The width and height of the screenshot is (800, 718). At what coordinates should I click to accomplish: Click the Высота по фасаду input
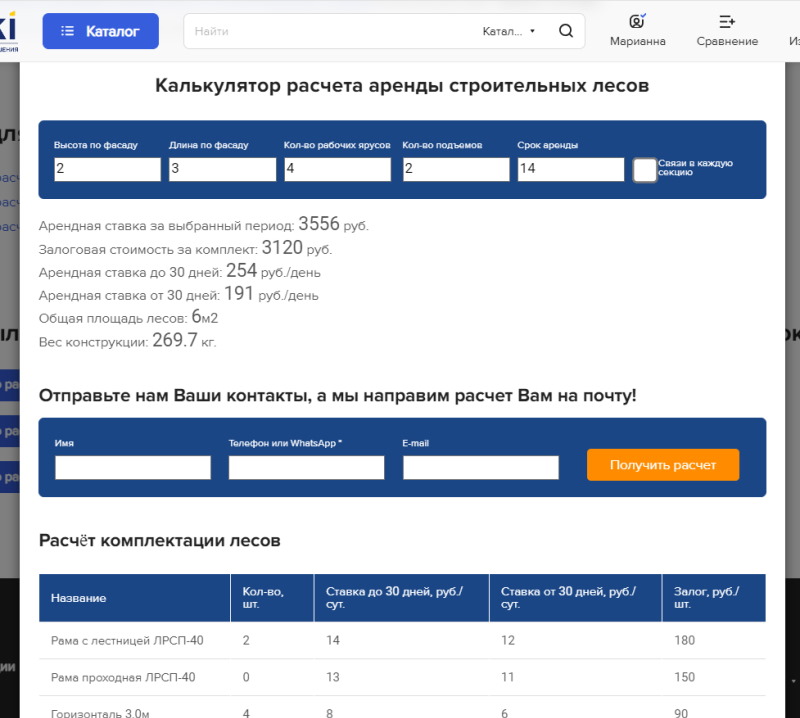pos(107,169)
